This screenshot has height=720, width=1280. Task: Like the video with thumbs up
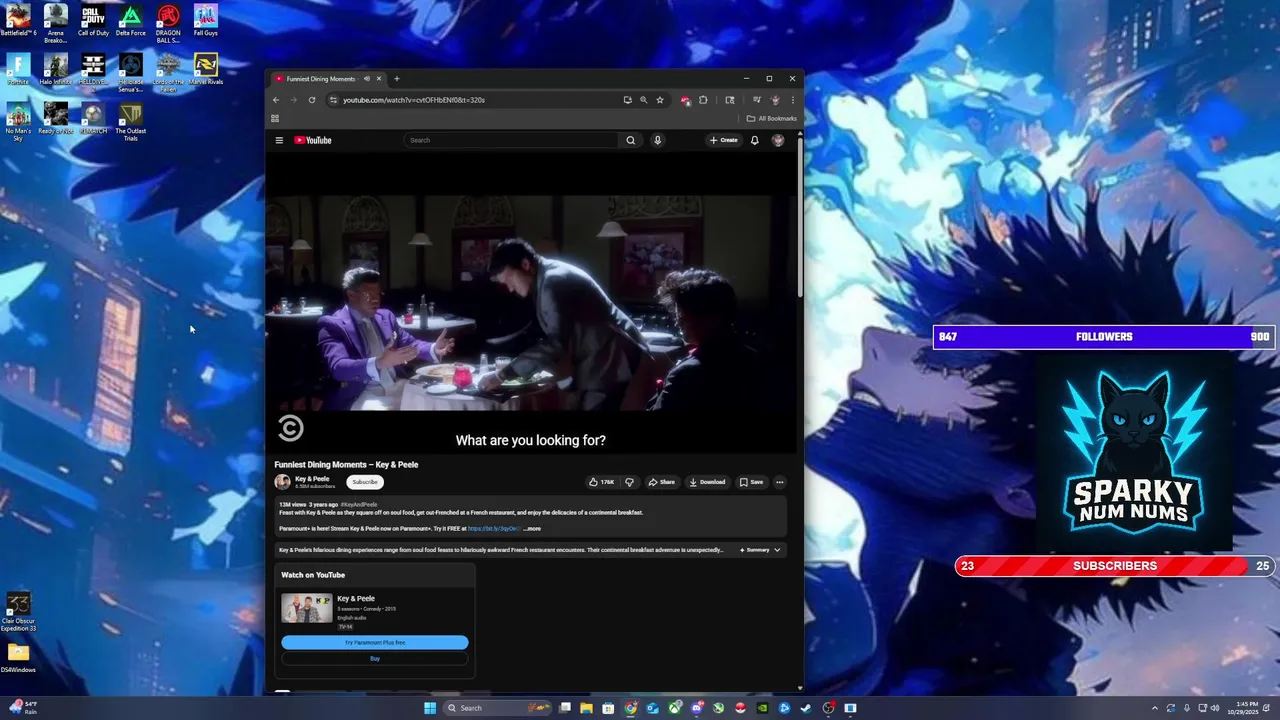(x=602, y=482)
